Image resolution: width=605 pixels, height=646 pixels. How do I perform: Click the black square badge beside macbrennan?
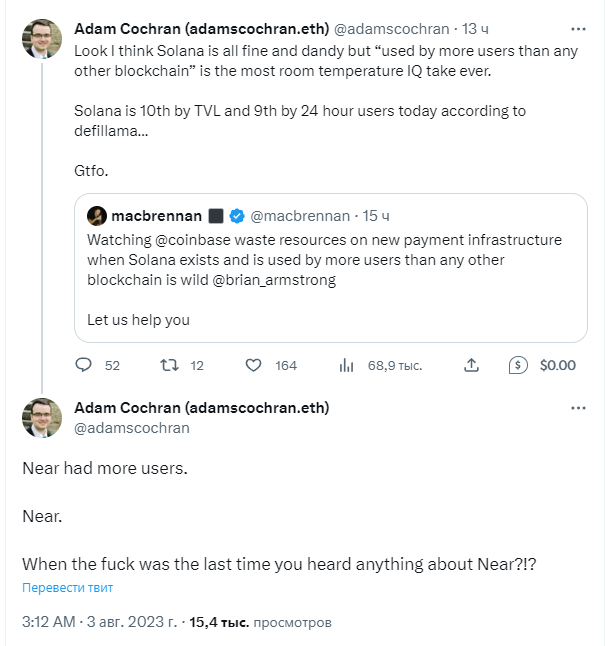pos(216,216)
